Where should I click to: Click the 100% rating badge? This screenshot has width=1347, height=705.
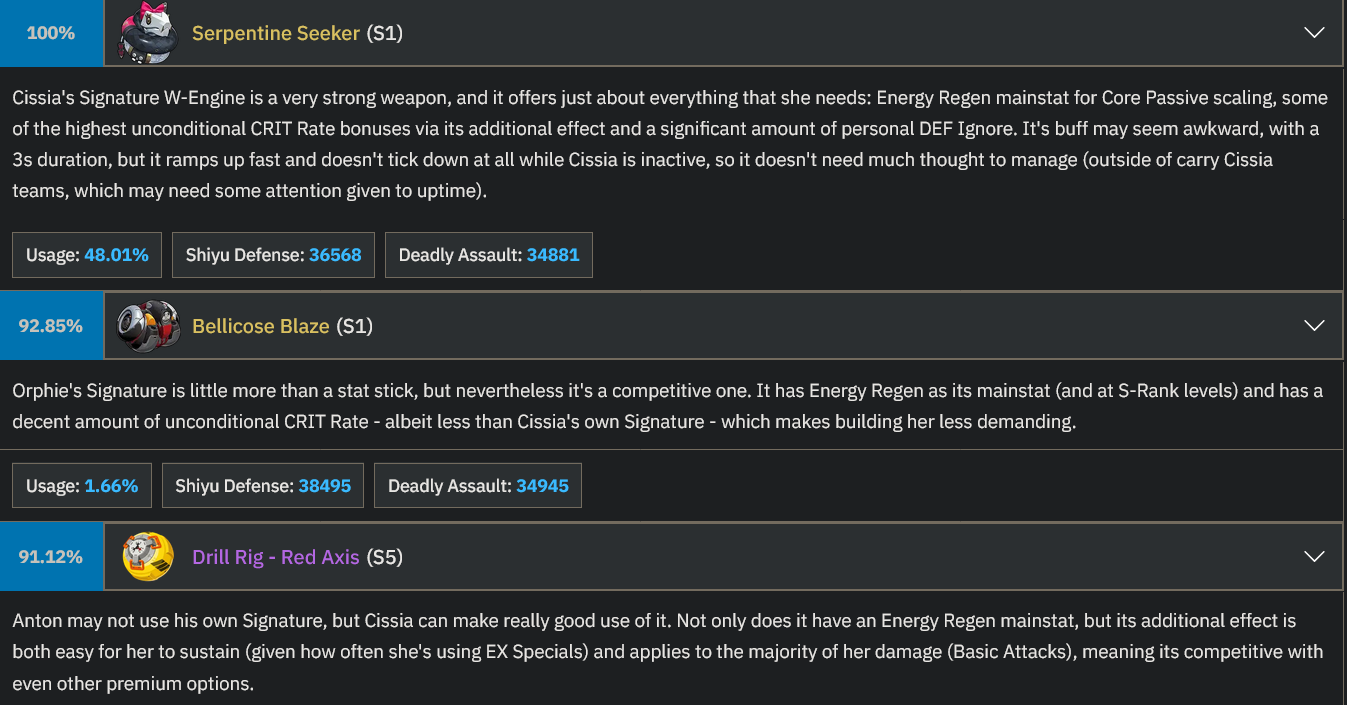(x=51, y=33)
